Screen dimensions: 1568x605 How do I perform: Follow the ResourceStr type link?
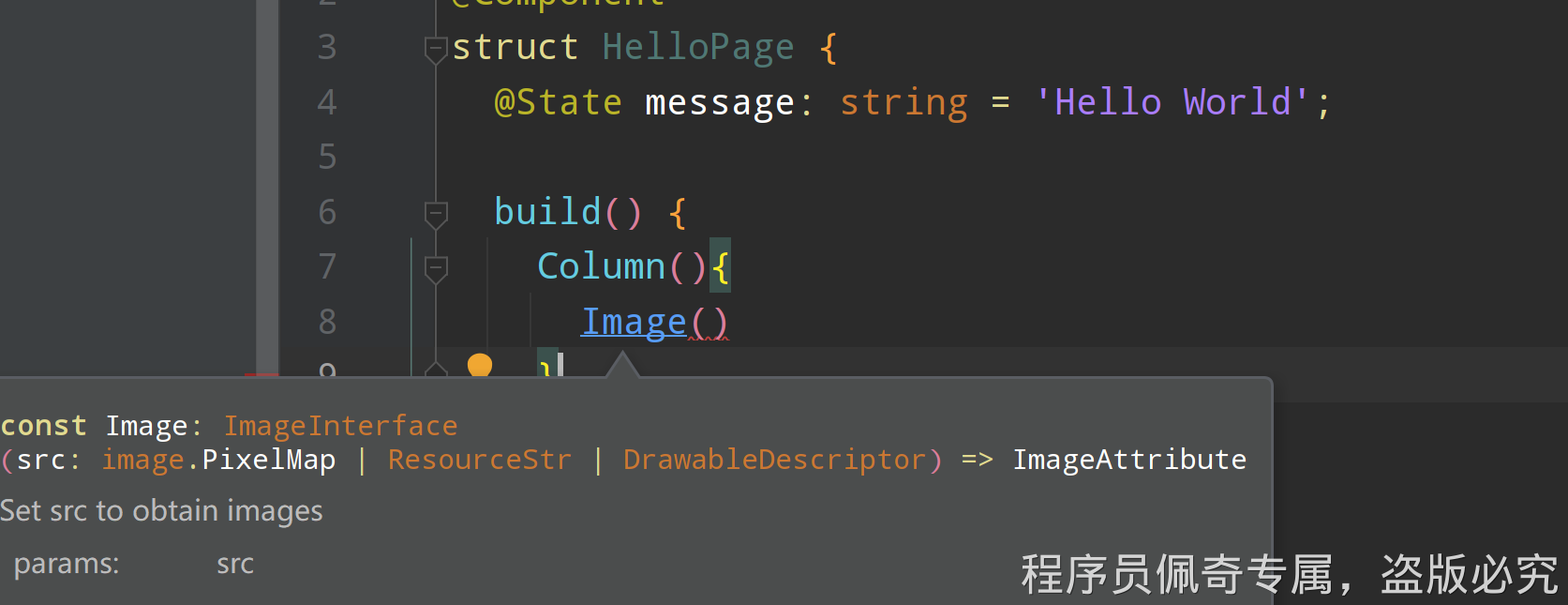point(479,460)
